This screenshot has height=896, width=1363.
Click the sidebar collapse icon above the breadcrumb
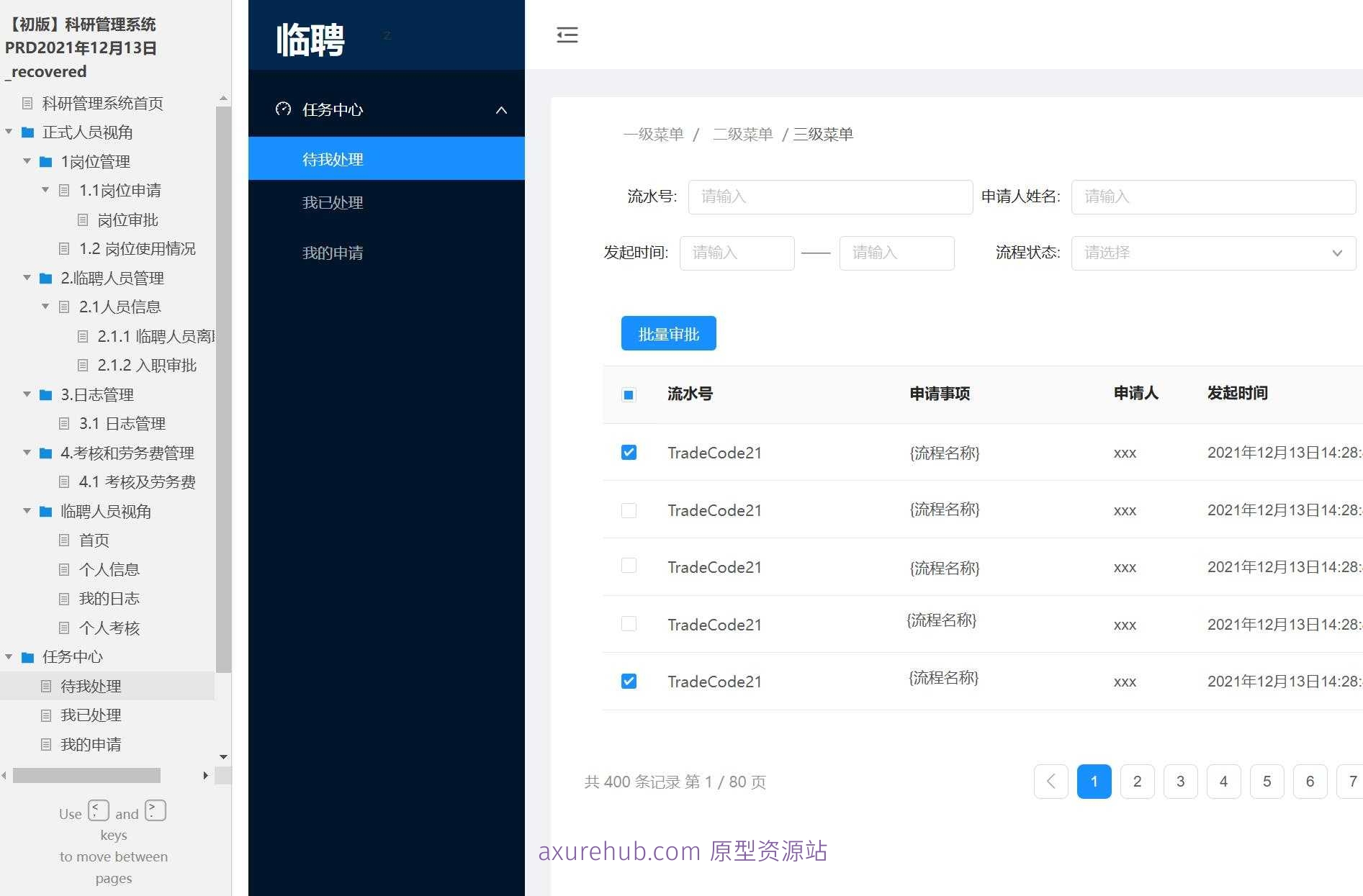tap(567, 35)
